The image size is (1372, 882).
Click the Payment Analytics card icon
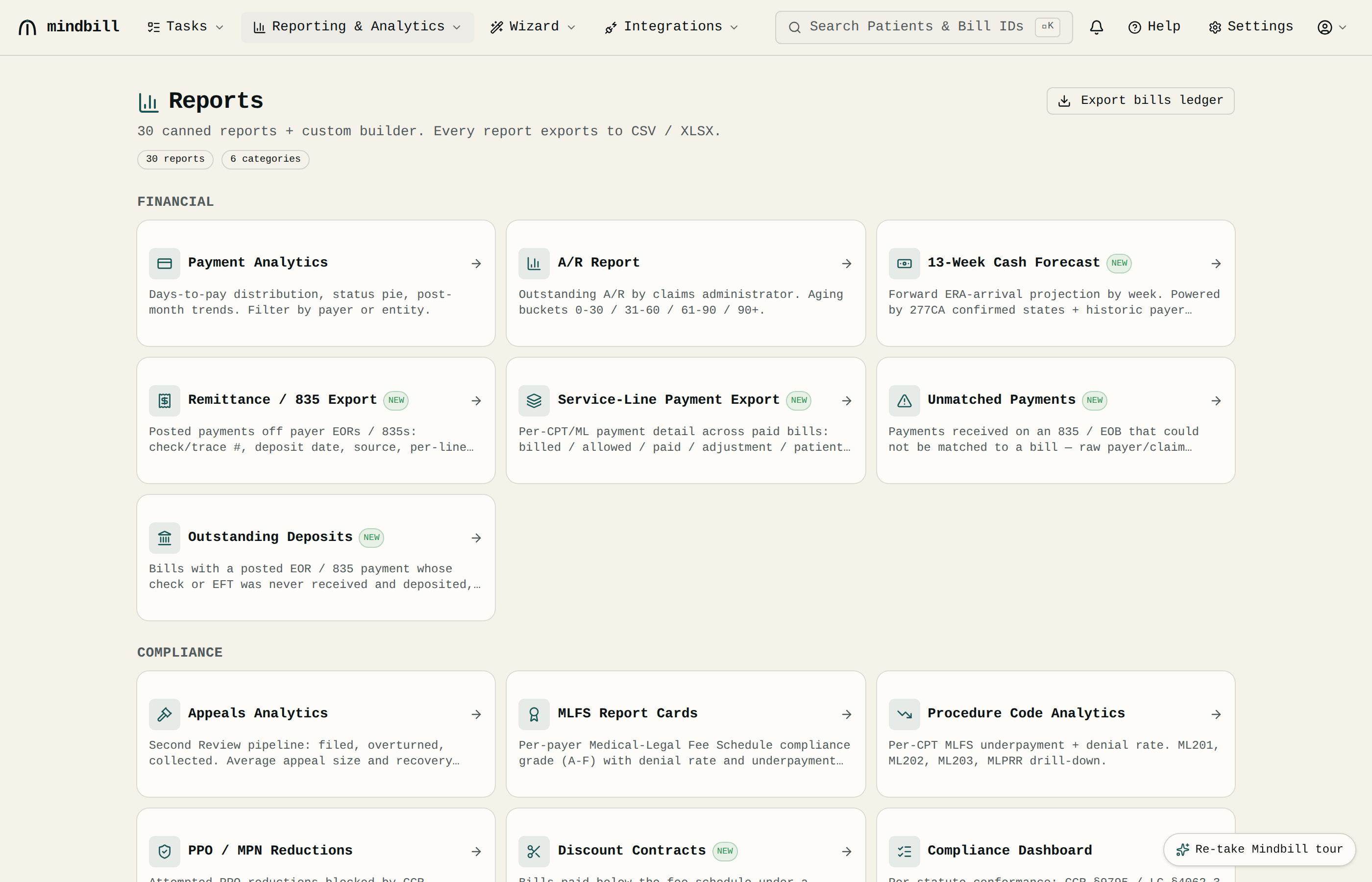(164, 264)
